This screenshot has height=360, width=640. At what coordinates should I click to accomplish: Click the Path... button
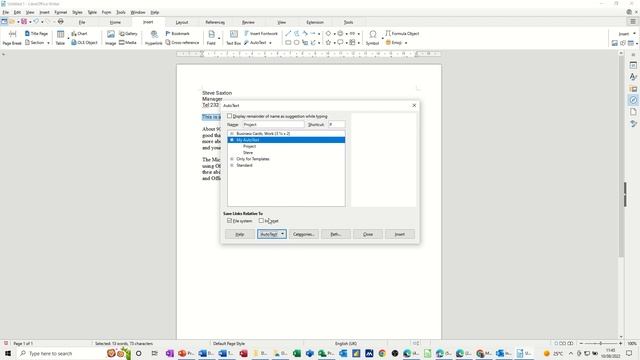point(336,234)
